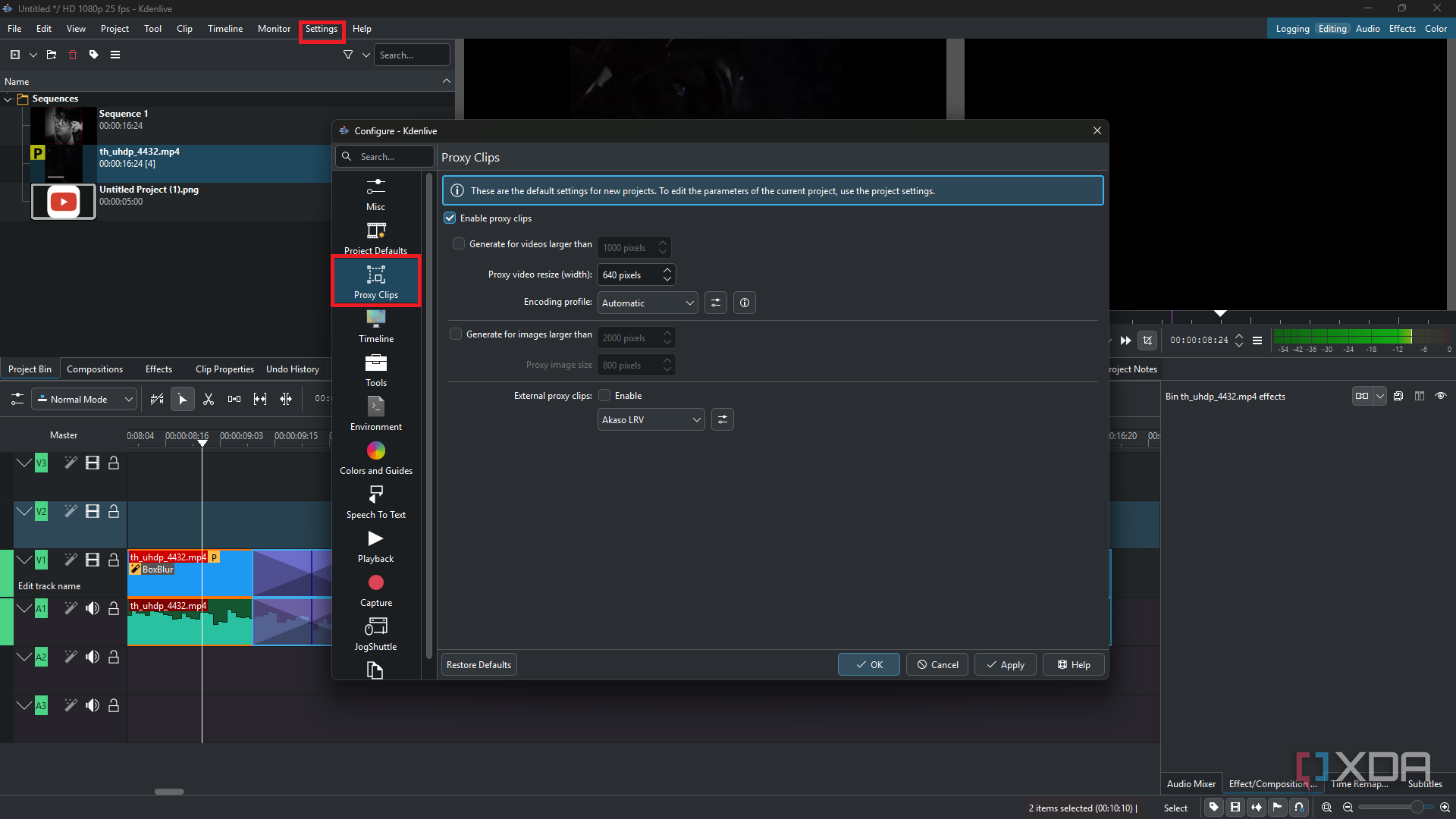Adjust the timeline zoom slider handle
Screen dimensions: 1456x819
point(1417,808)
